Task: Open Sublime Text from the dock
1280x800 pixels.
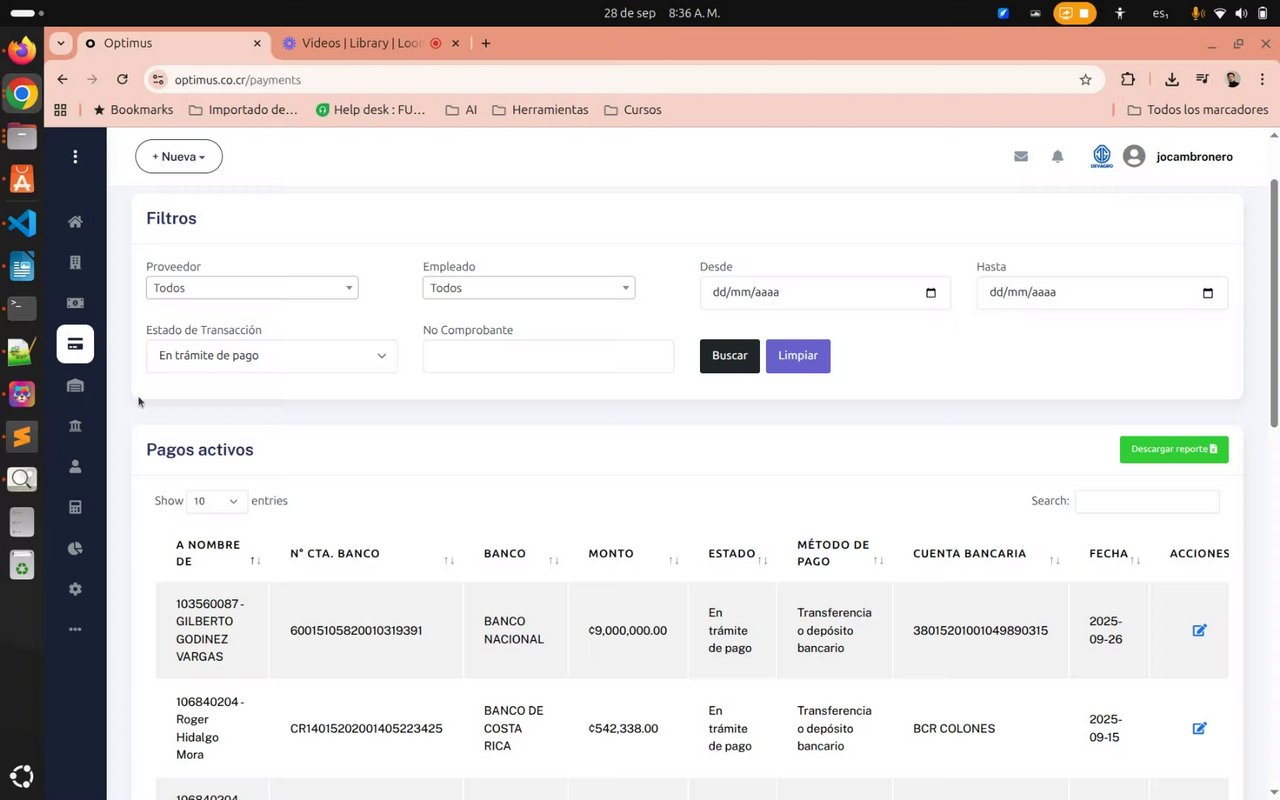Action: [22, 437]
